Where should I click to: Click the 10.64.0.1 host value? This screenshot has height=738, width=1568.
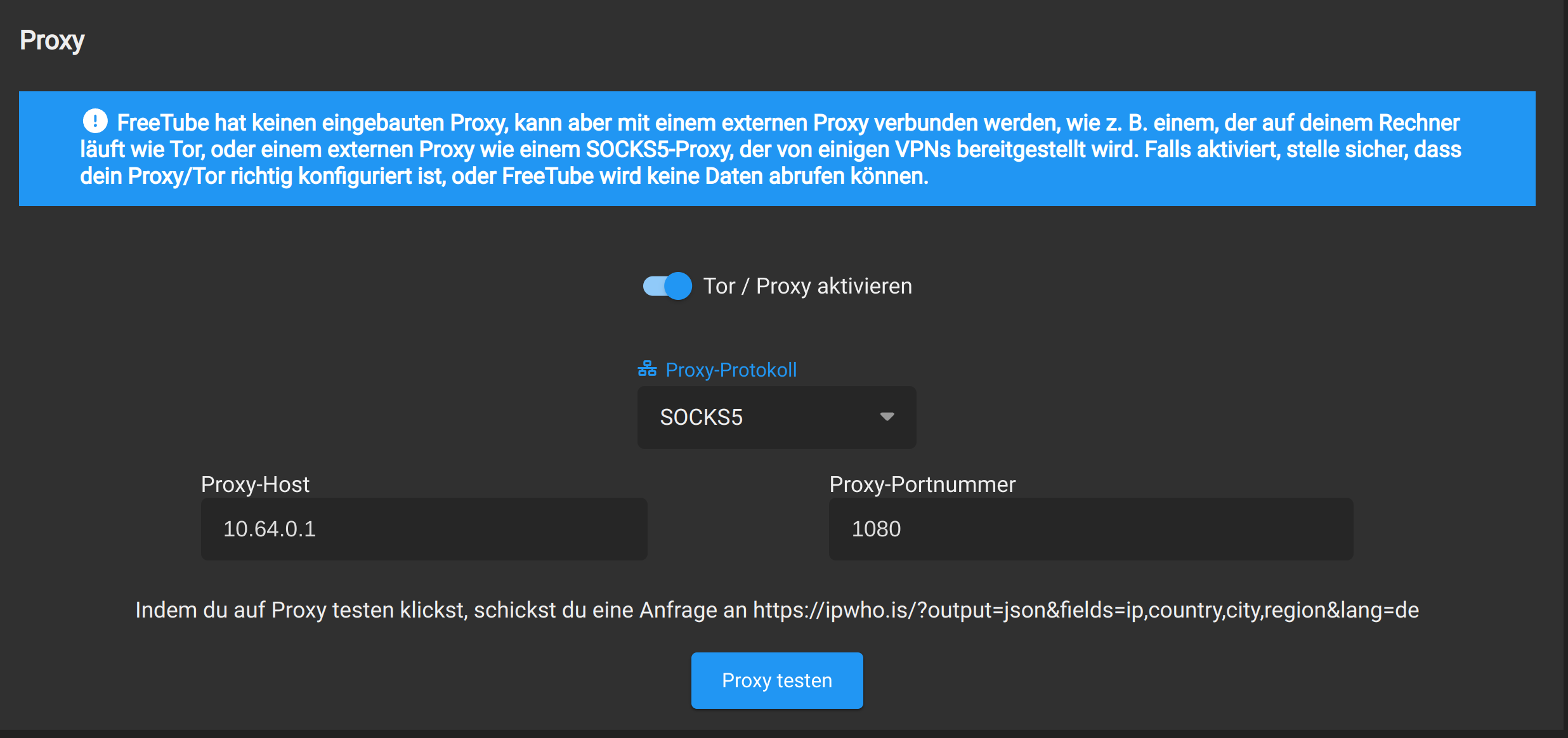(270, 529)
